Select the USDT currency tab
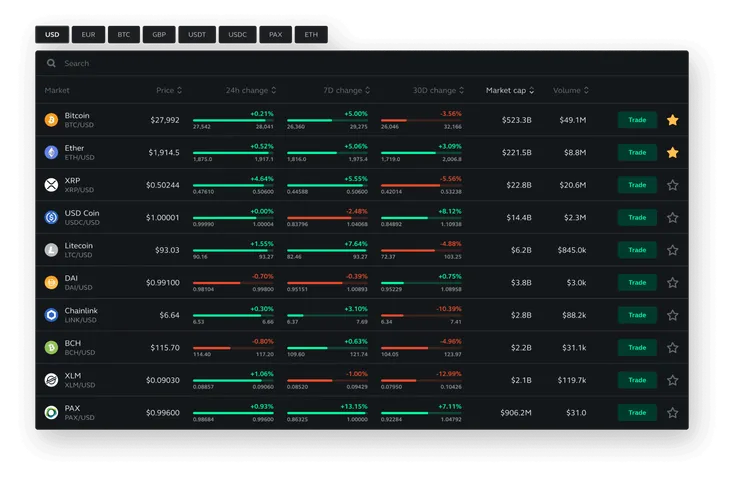The image size is (736, 480). pos(195,35)
